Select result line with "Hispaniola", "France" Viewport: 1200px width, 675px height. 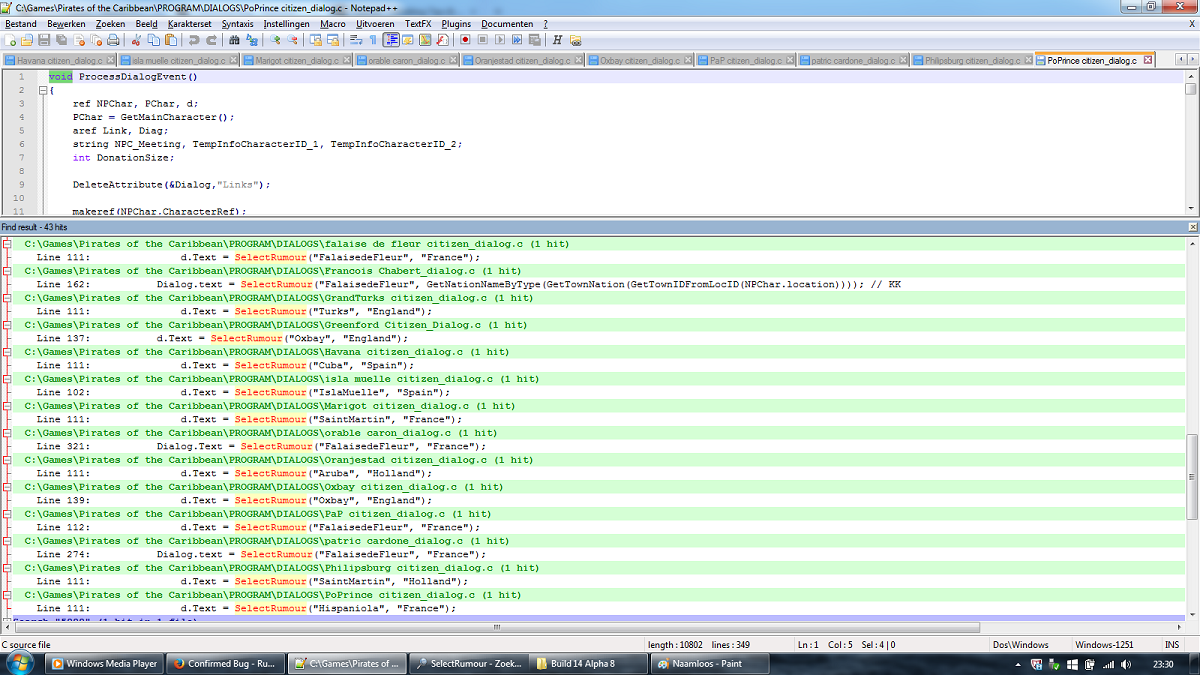(597, 608)
